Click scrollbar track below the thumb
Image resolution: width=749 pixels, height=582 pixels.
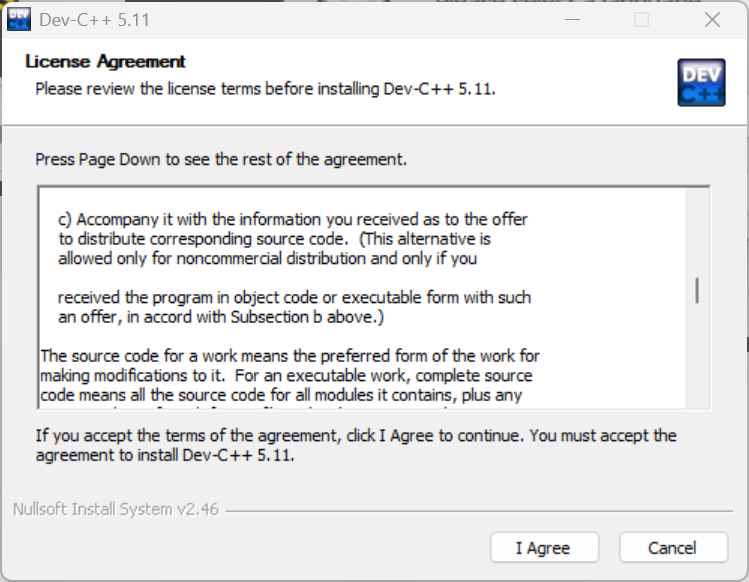[x=697, y=360]
